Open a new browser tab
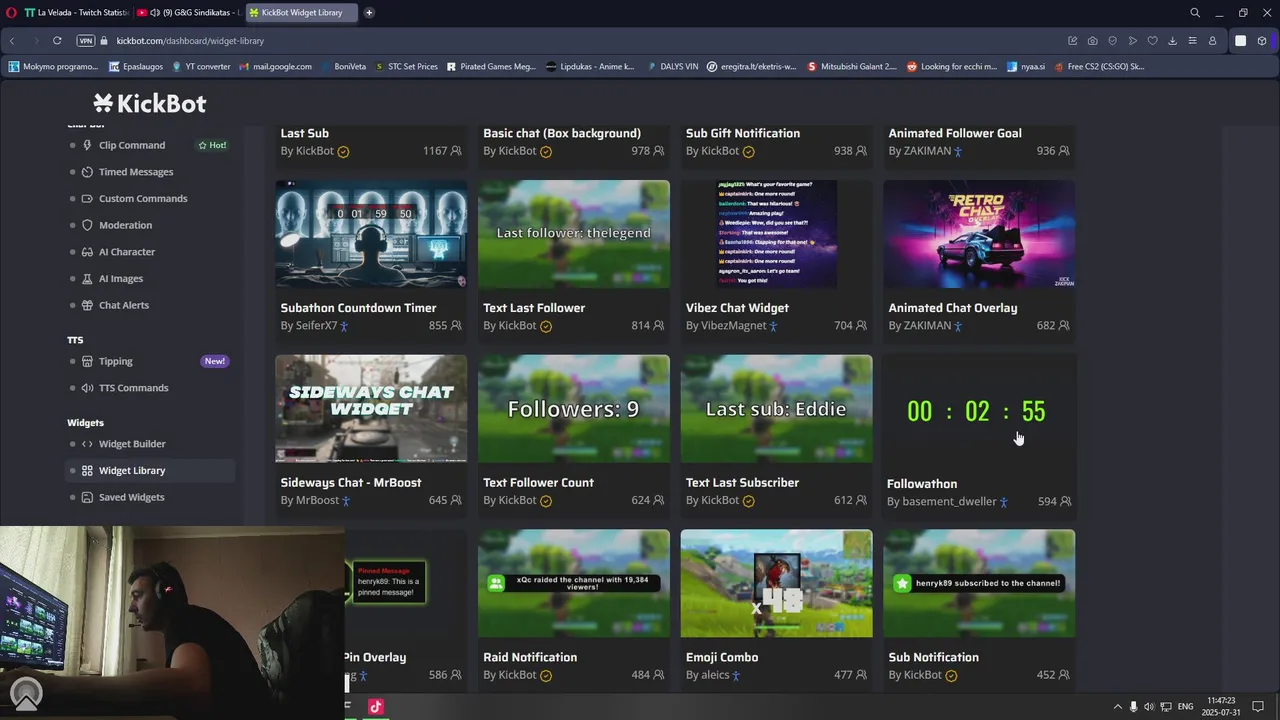This screenshot has height=720, width=1280. coord(369,13)
